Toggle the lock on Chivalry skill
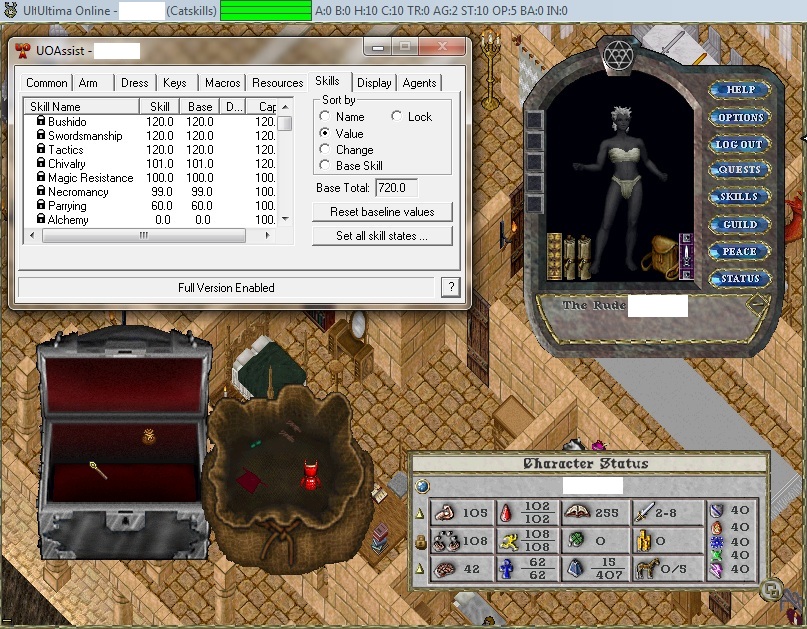807x629 pixels. point(41,162)
